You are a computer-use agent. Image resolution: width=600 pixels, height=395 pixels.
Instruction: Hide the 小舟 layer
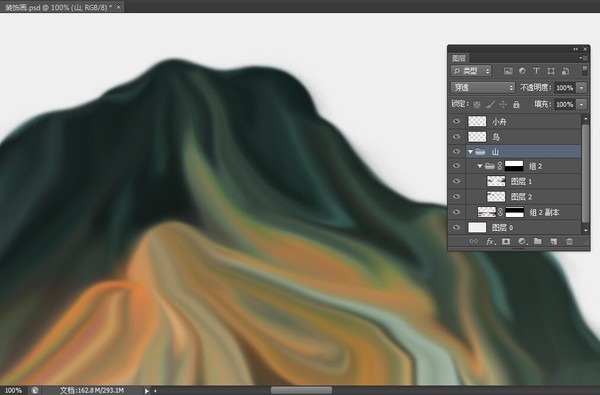coord(457,121)
